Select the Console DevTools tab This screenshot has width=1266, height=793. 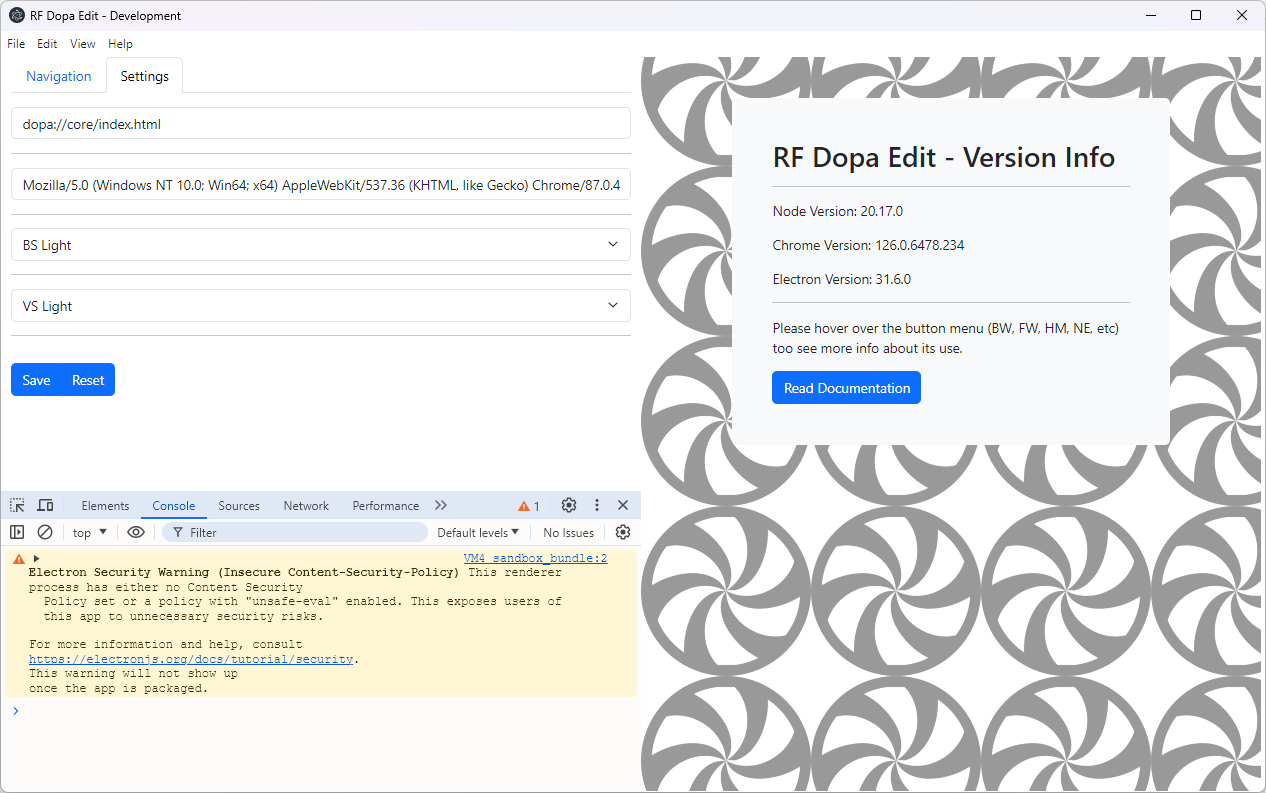pos(174,506)
